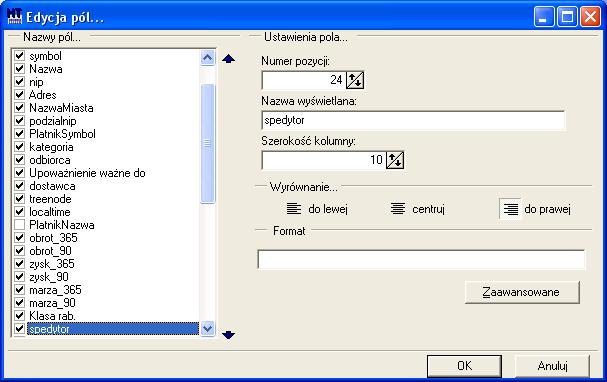
Task: Confirm with the OK button
Action: [464, 366]
